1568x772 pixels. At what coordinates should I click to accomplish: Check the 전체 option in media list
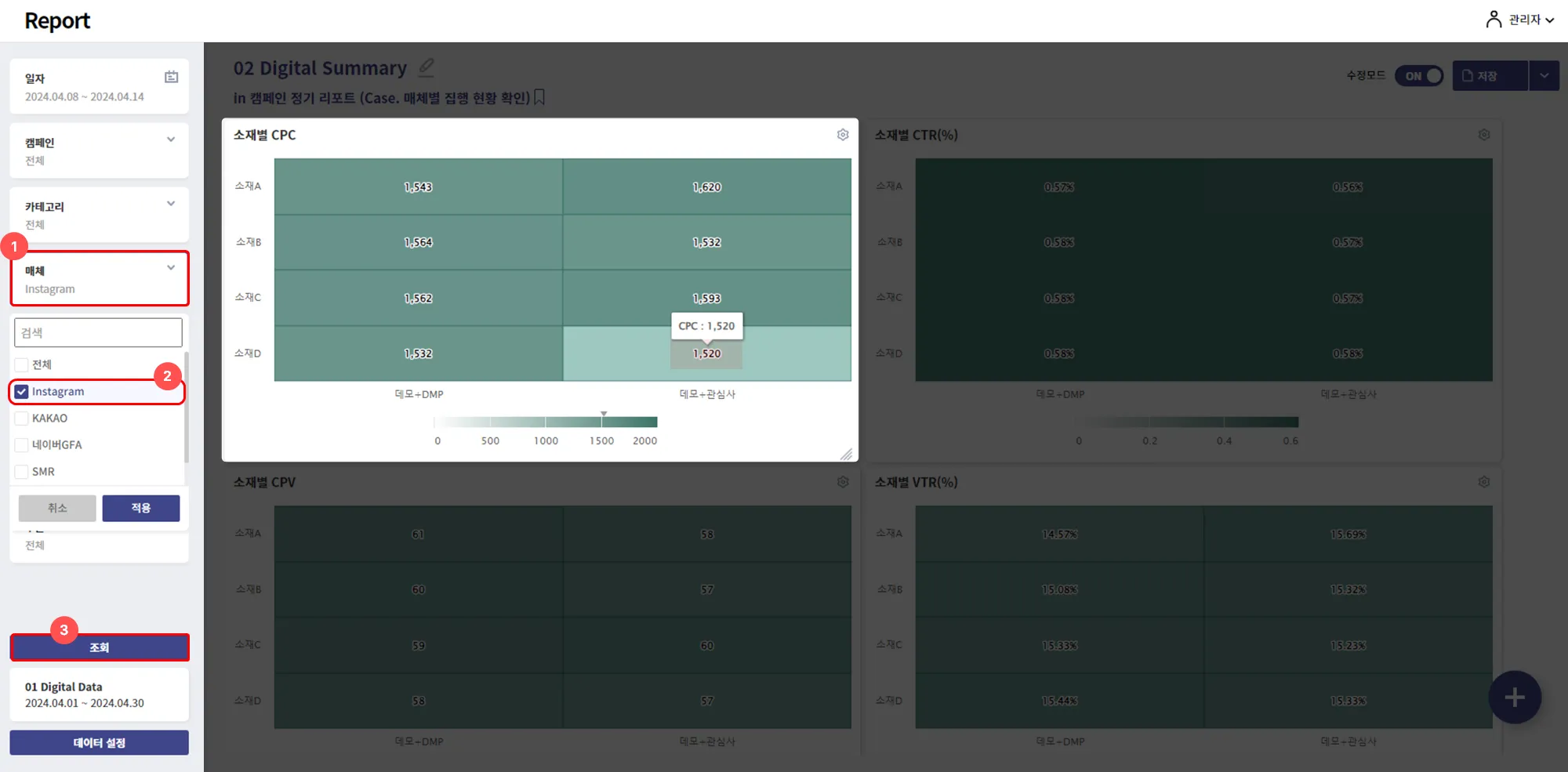22,364
